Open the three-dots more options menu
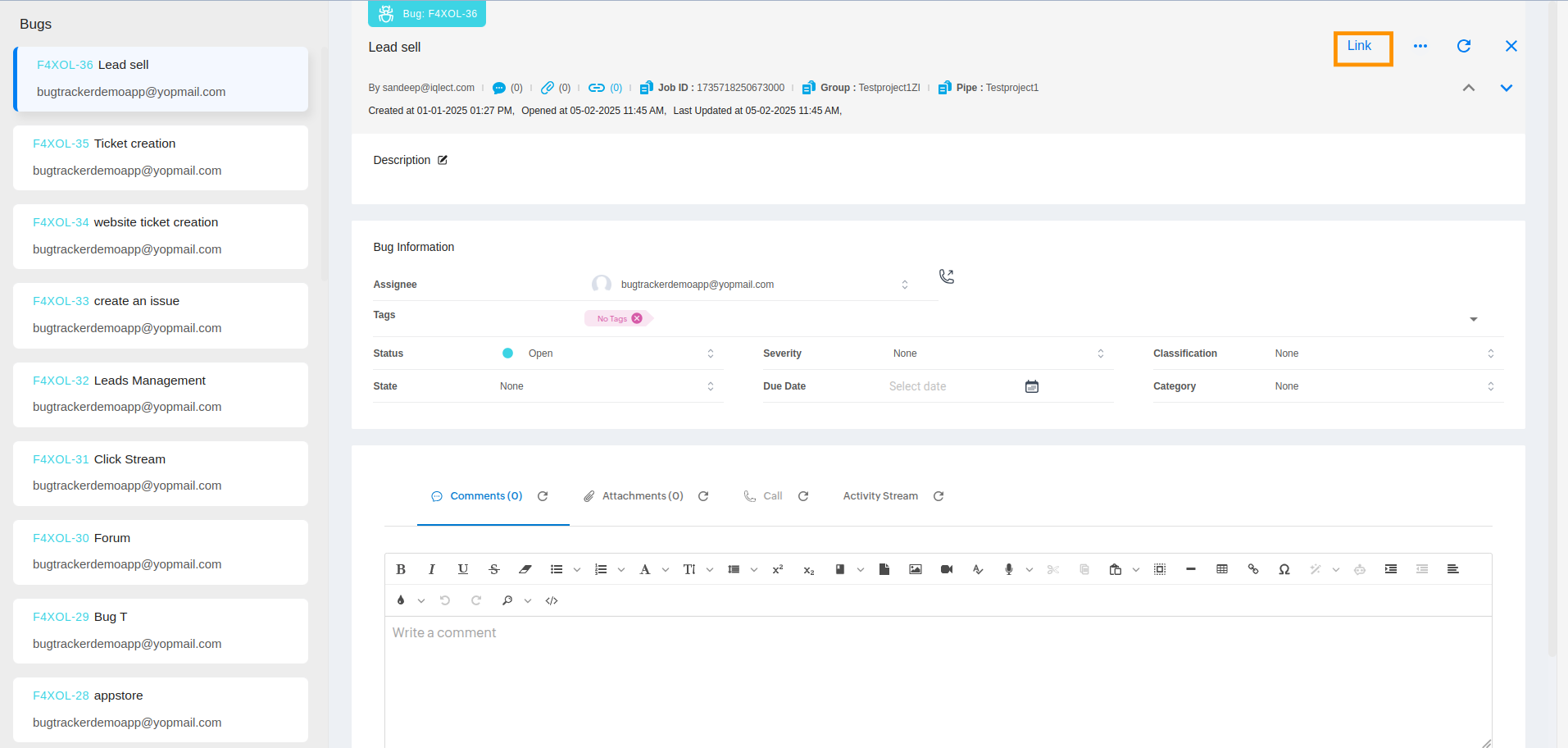 pos(1420,46)
